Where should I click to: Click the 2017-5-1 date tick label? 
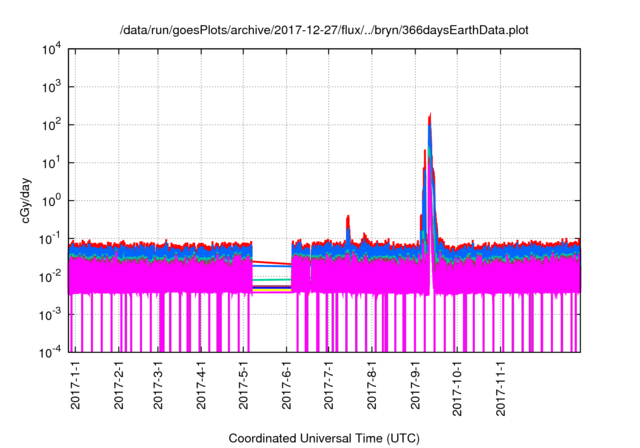pyautogui.click(x=245, y=386)
